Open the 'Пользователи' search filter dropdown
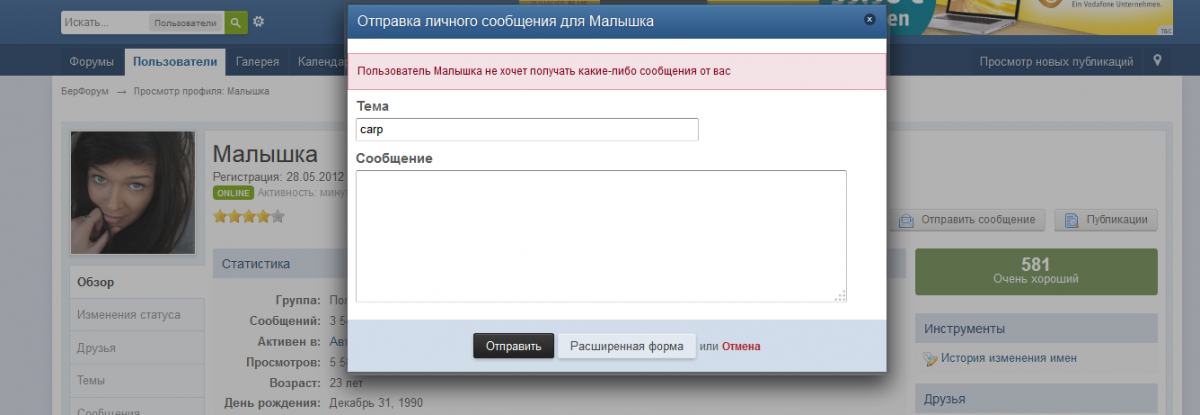 tap(185, 22)
